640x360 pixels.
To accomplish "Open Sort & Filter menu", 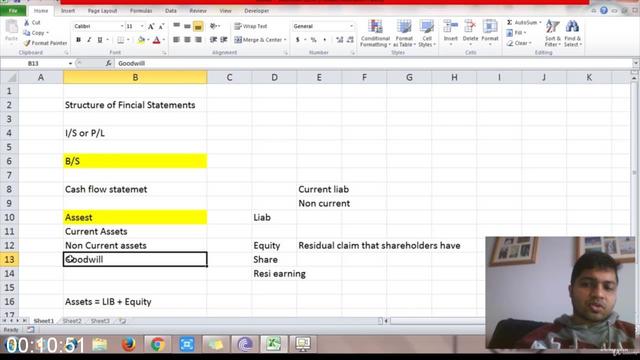I will click(553, 33).
